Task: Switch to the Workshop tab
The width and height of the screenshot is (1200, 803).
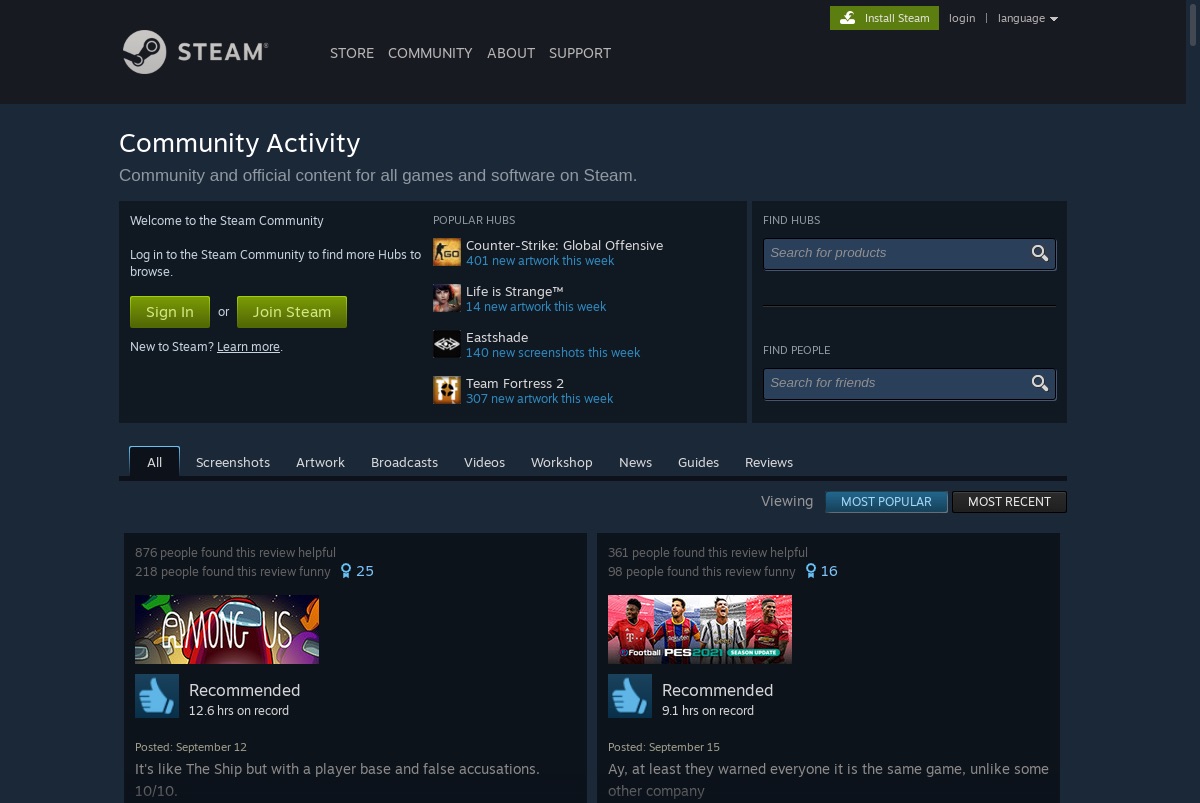Action: pyautogui.click(x=562, y=462)
